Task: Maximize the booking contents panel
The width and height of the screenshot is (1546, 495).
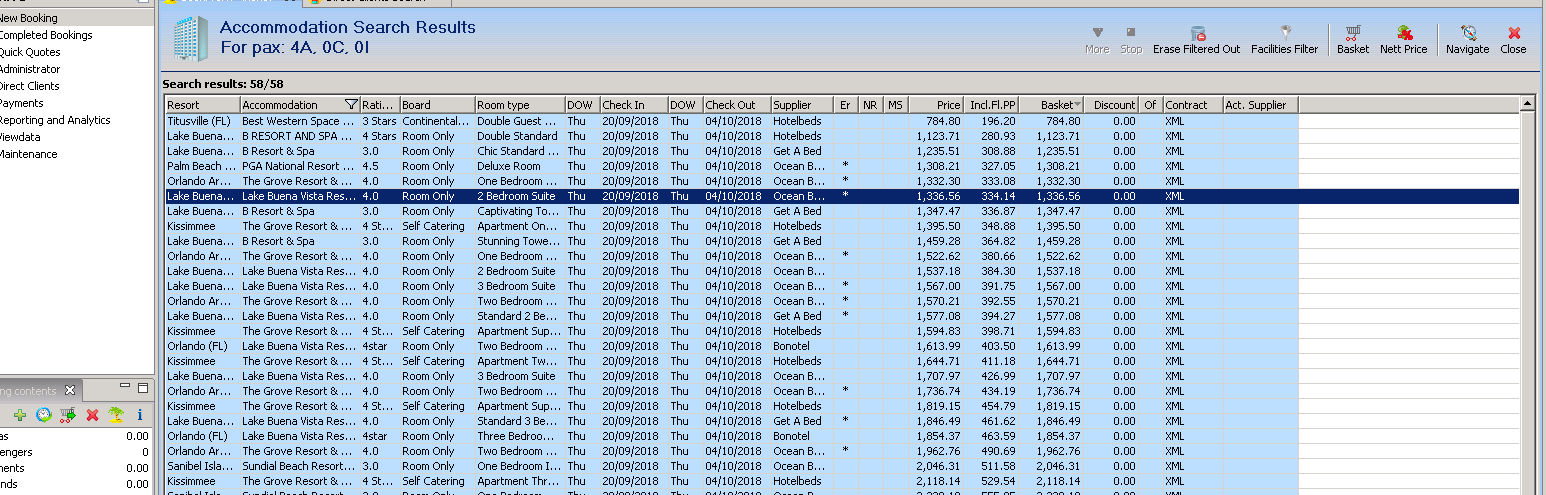Action: [x=143, y=387]
